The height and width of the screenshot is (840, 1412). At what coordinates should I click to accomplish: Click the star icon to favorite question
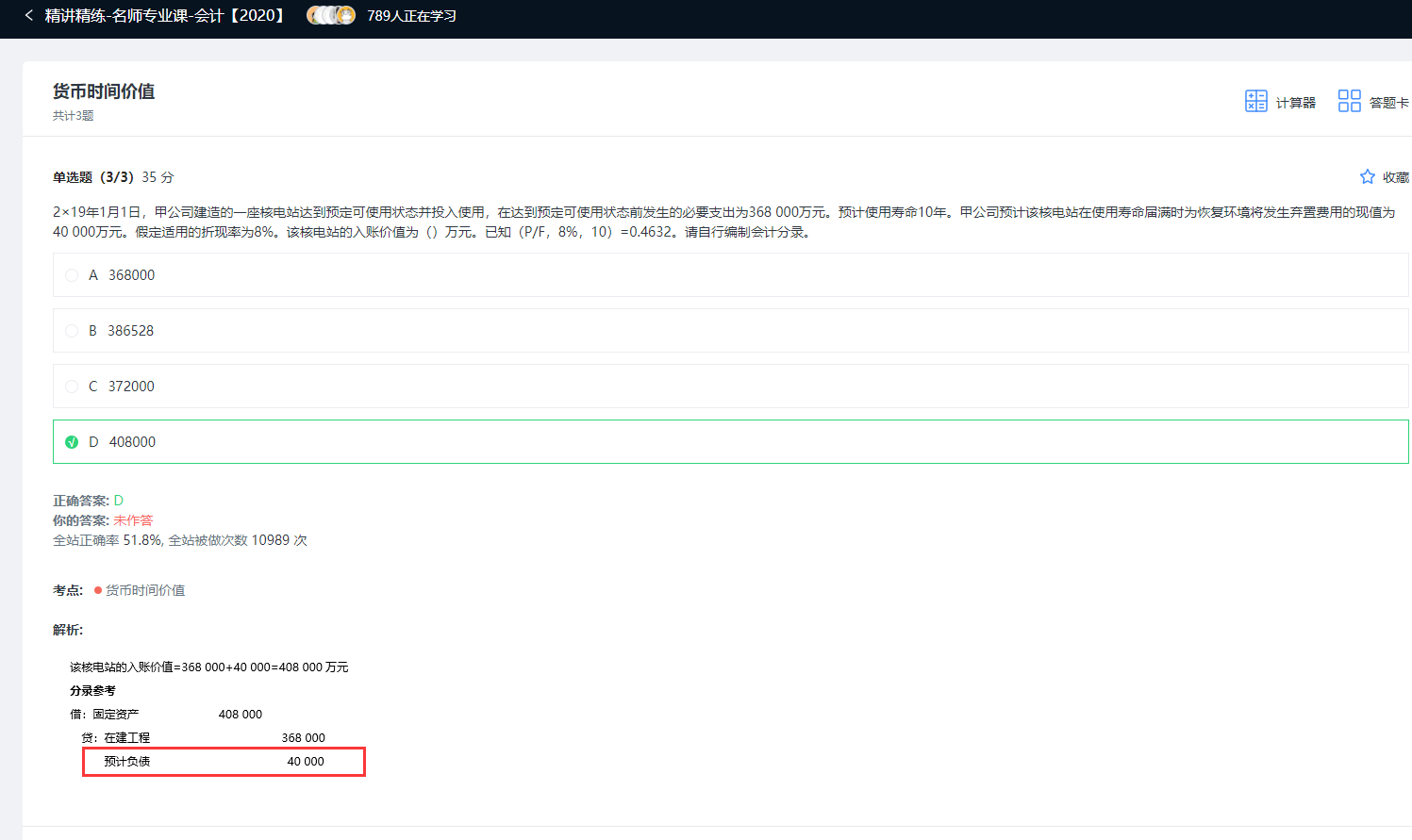[x=1367, y=177]
